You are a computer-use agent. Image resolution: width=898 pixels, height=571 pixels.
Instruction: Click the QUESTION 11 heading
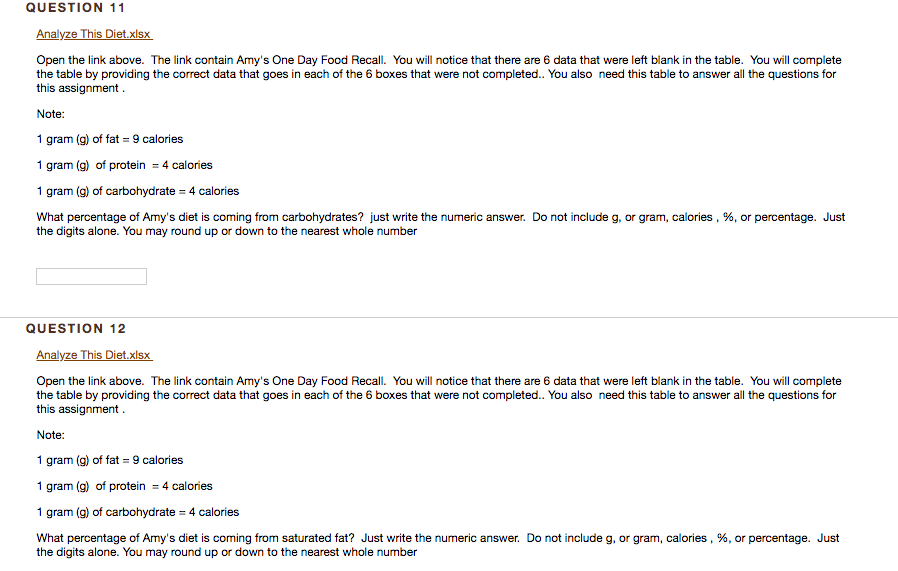point(75,8)
